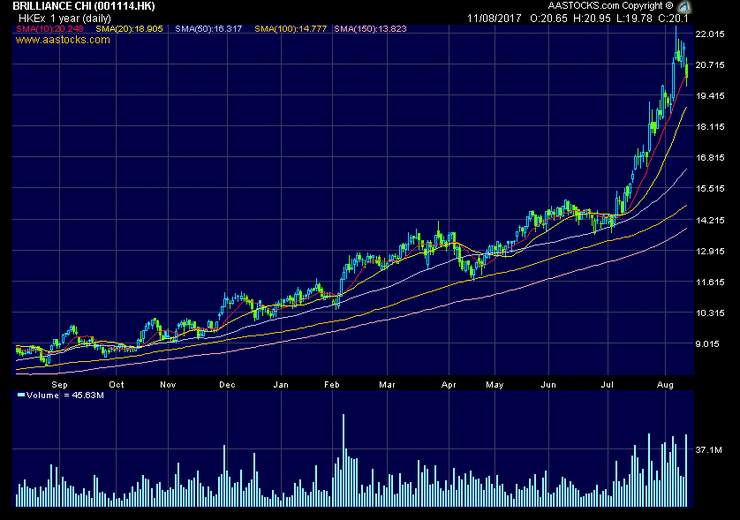Click the date 11/08/2017

[494, 18]
